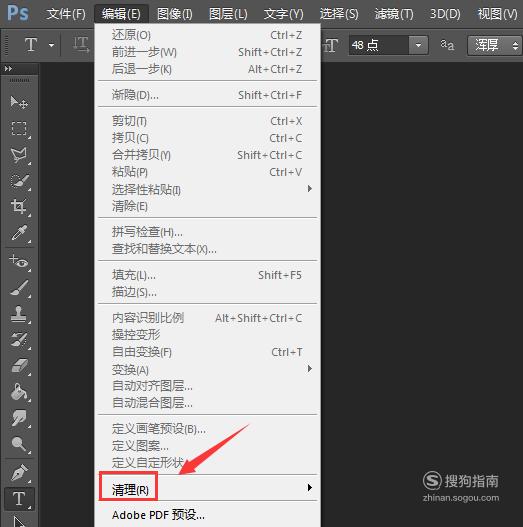Choose 后退一步(K) menu entry
The width and height of the screenshot is (523, 527).
pos(208,69)
